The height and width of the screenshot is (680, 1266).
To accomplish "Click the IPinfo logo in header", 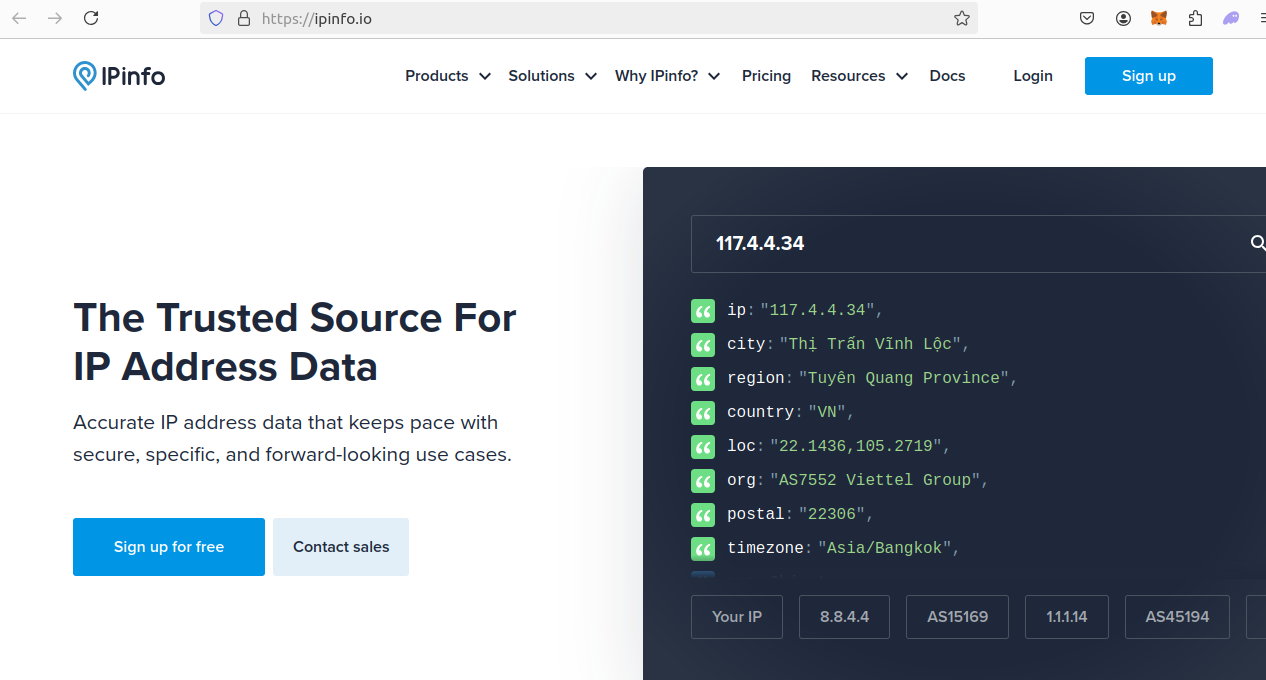I will pyautogui.click(x=119, y=76).
